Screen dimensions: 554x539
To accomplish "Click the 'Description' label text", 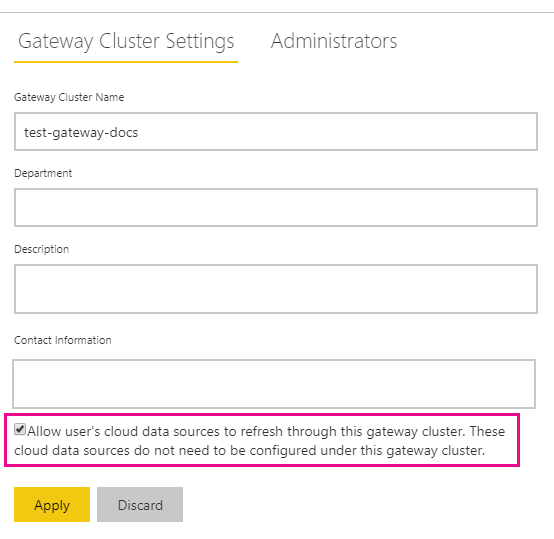I will pyautogui.click(x=41, y=249).
